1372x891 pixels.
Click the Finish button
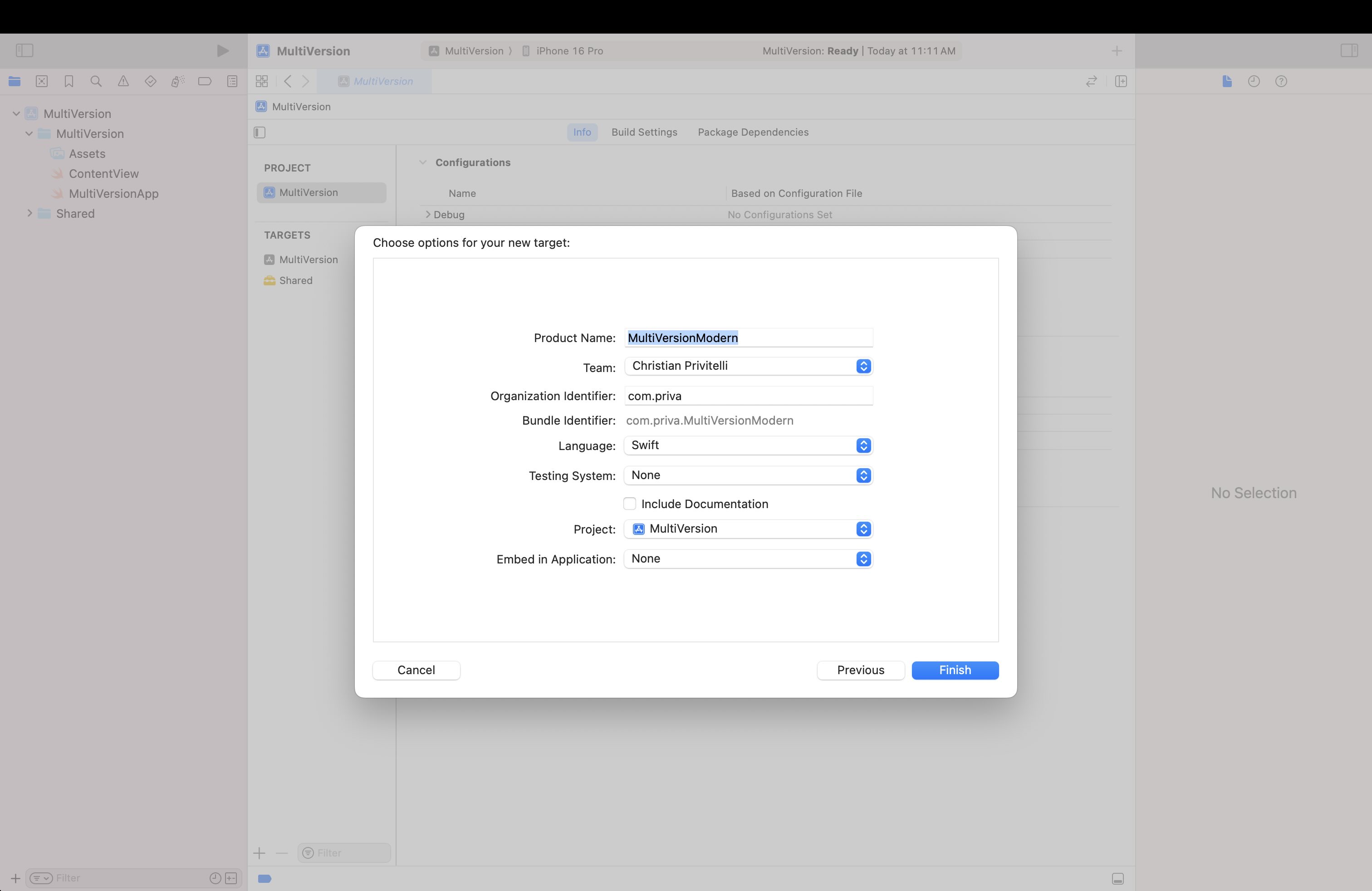coord(955,670)
